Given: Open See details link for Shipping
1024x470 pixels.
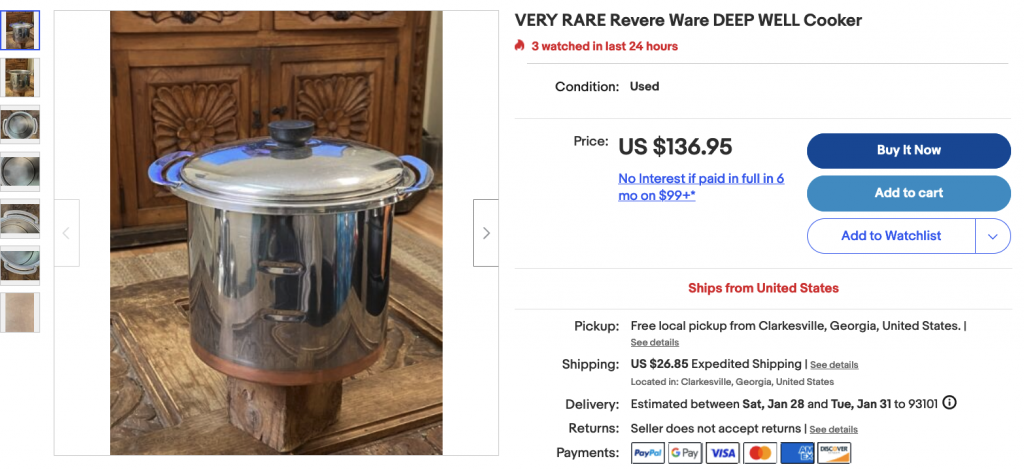Looking at the screenshot, I should (x=834, y=365).
